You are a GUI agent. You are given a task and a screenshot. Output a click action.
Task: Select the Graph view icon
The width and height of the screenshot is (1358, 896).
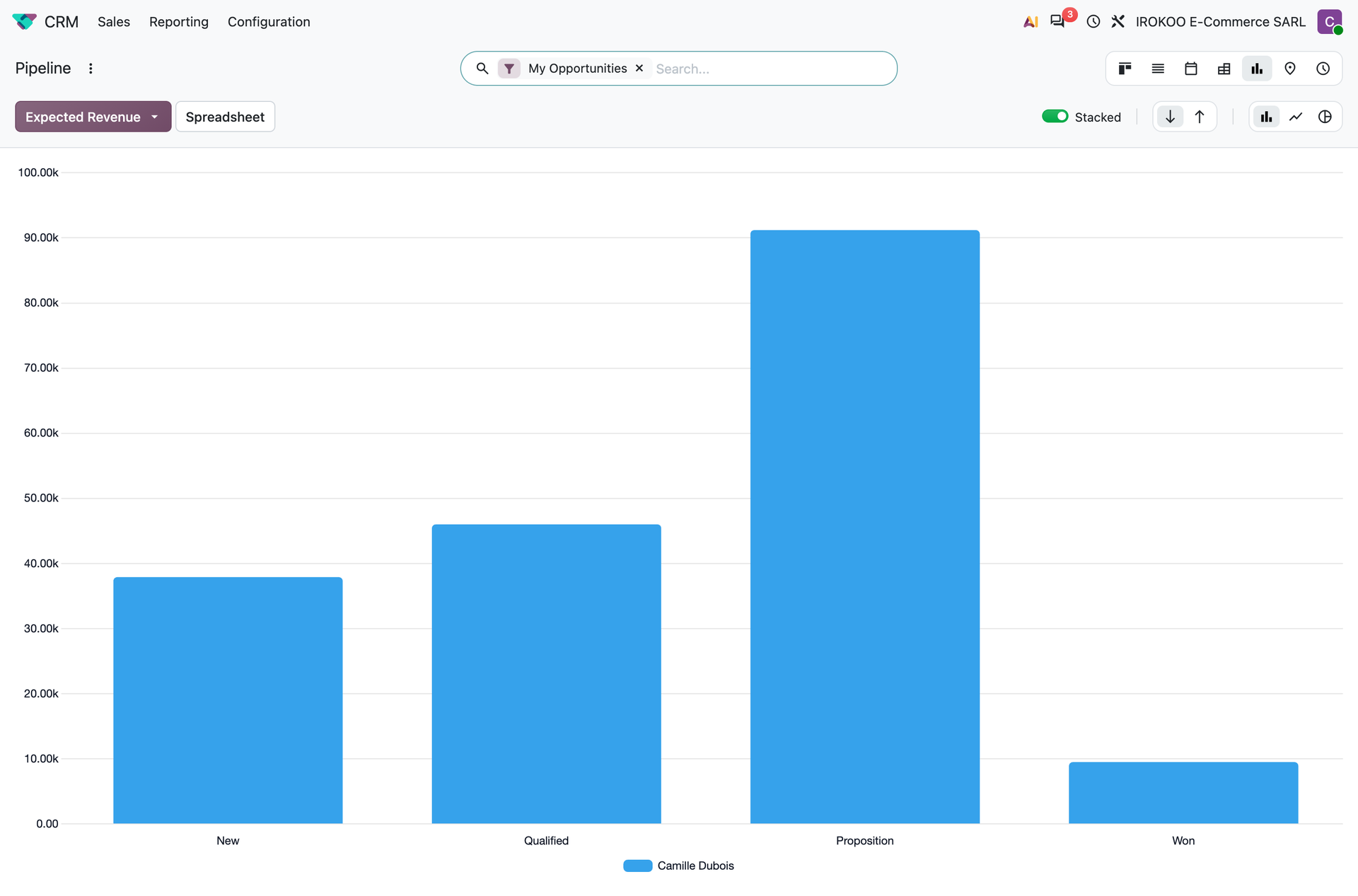coord(1257,69)
